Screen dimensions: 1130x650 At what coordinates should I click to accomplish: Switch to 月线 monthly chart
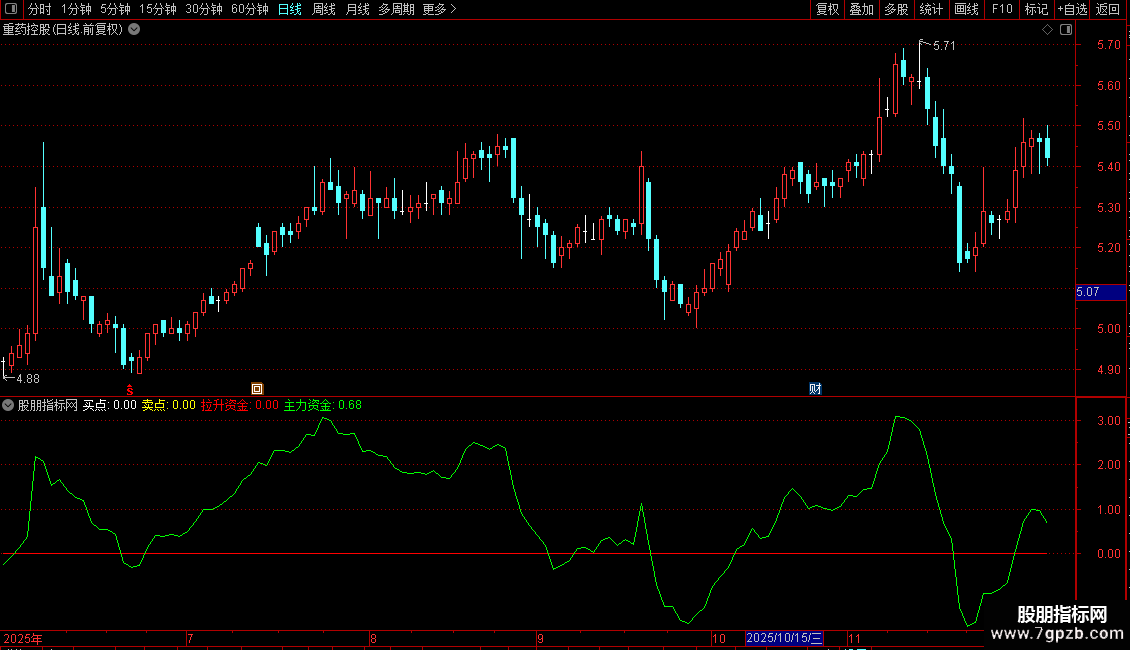click(x=357, y=9)
